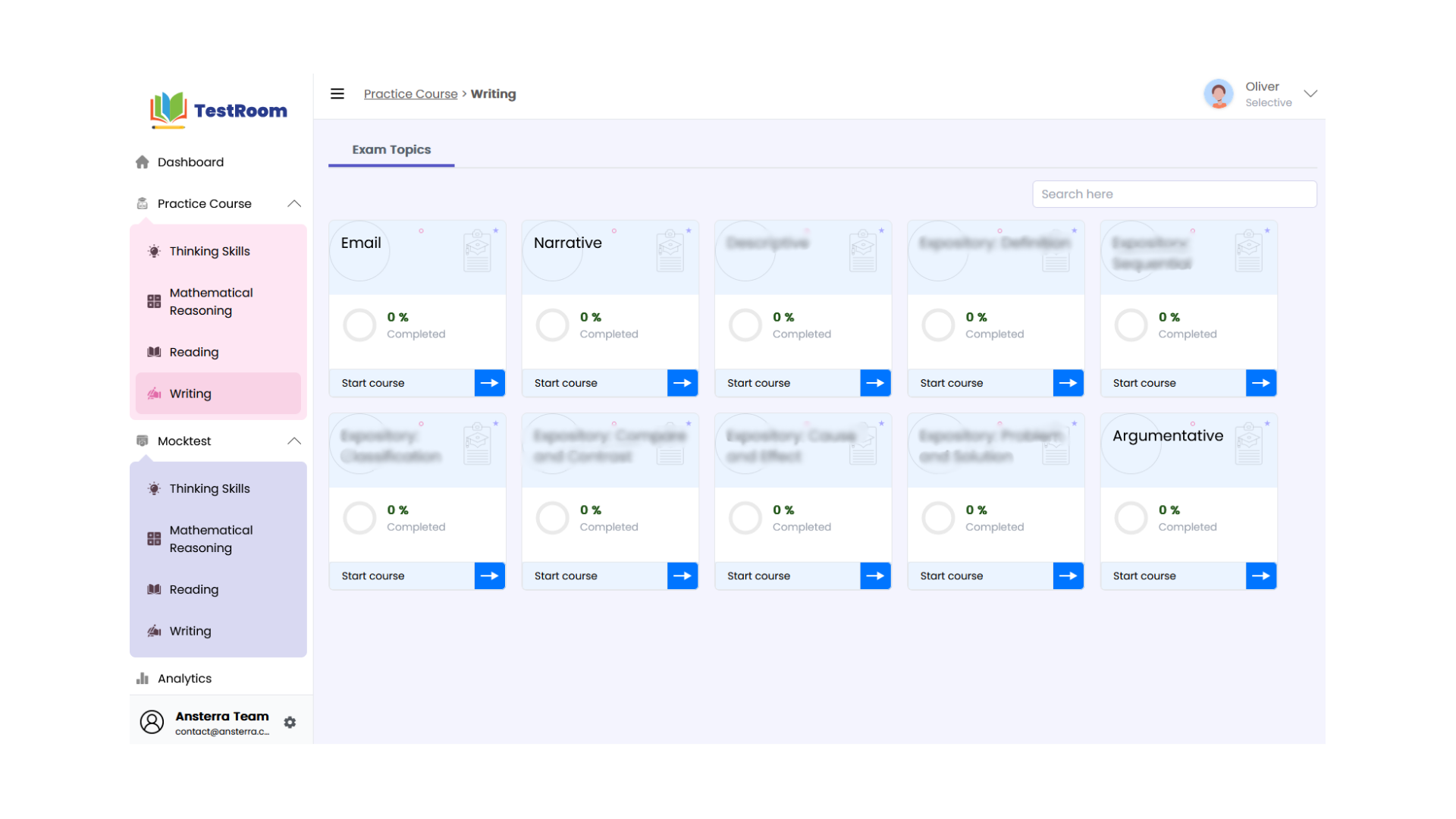Viewport: 1456px width, 819px height.
Task: Click the Narrative topic card header
Action: click(610, 258)
